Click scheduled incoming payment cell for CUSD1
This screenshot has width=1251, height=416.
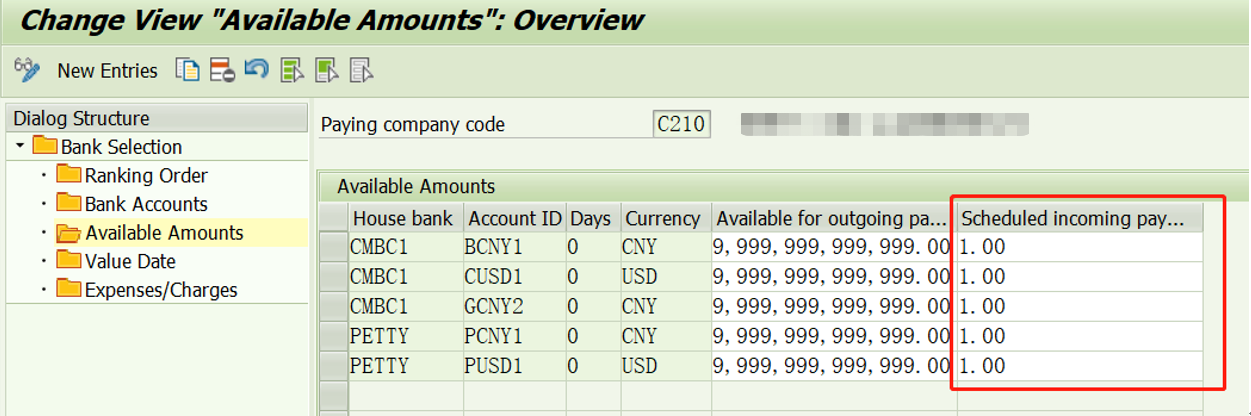click(1080, 276)
